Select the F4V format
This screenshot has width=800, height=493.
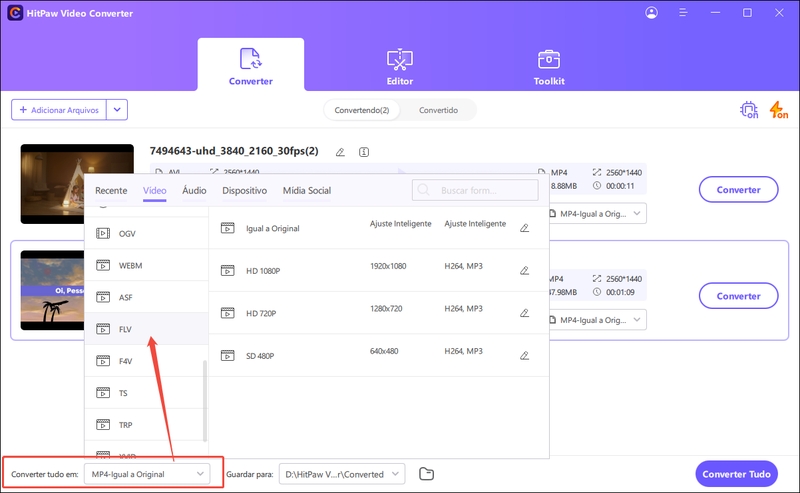pos(146,361)
